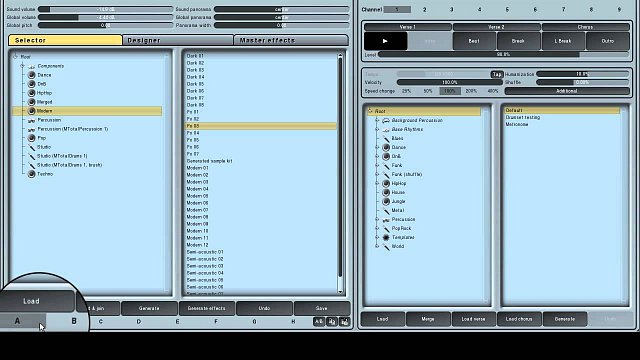The height and width of the screenshot is (360, 640).
Task: Set speed change to 50%
Action: click(428, 91)
